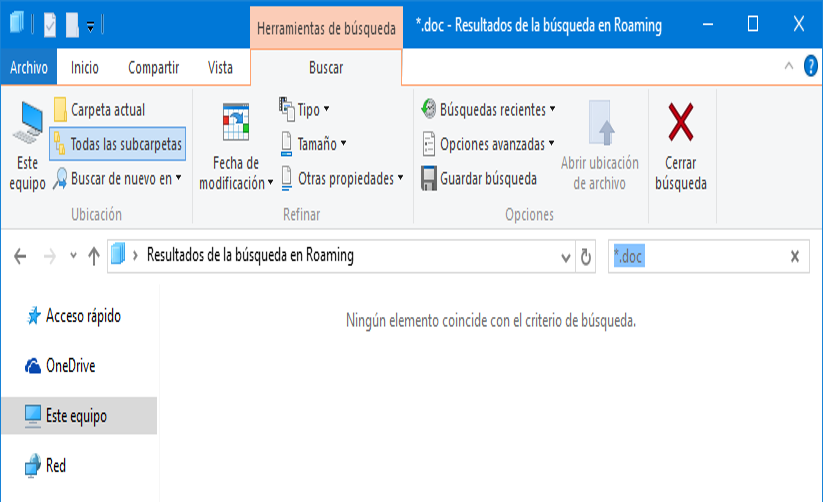Click address bar chevron before Resultados
The height and width of the screenshot is (502, 823).
click(x=135, y=256)
